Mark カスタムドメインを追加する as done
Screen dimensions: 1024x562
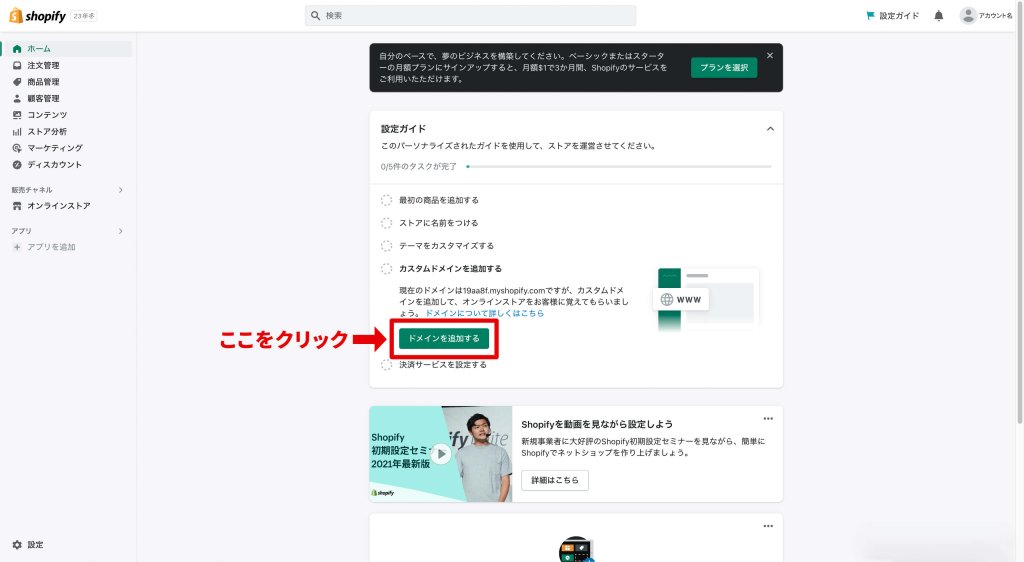tap(387, 268)
